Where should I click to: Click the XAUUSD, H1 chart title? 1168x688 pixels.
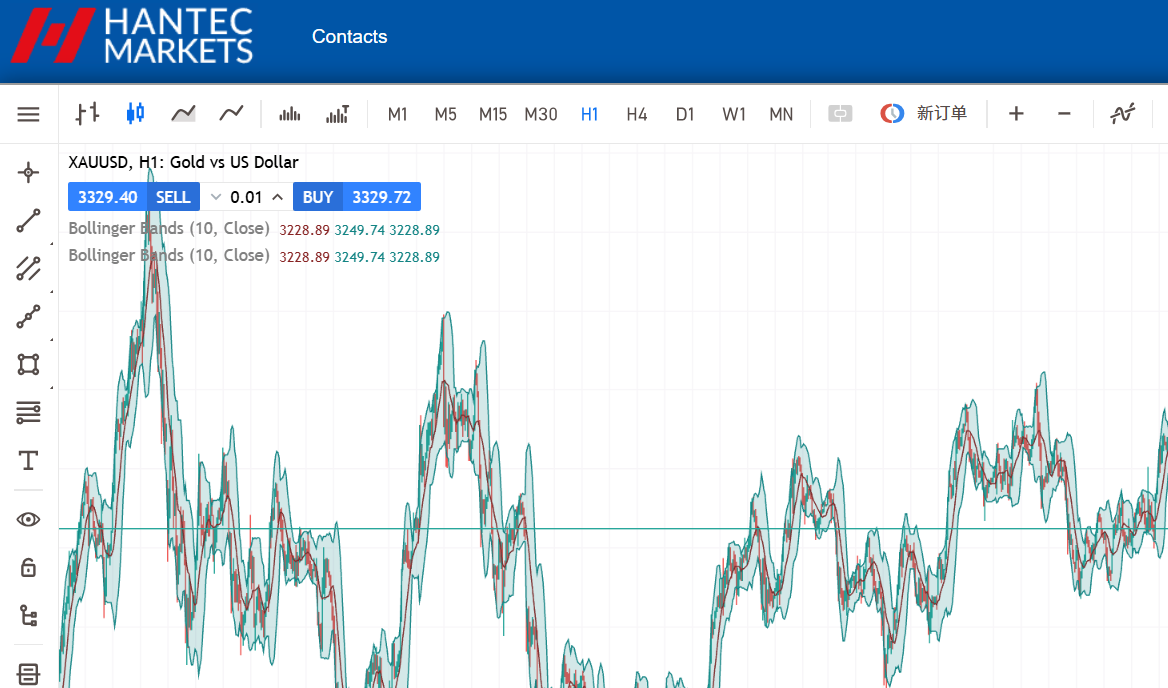(x=183, y=162)
